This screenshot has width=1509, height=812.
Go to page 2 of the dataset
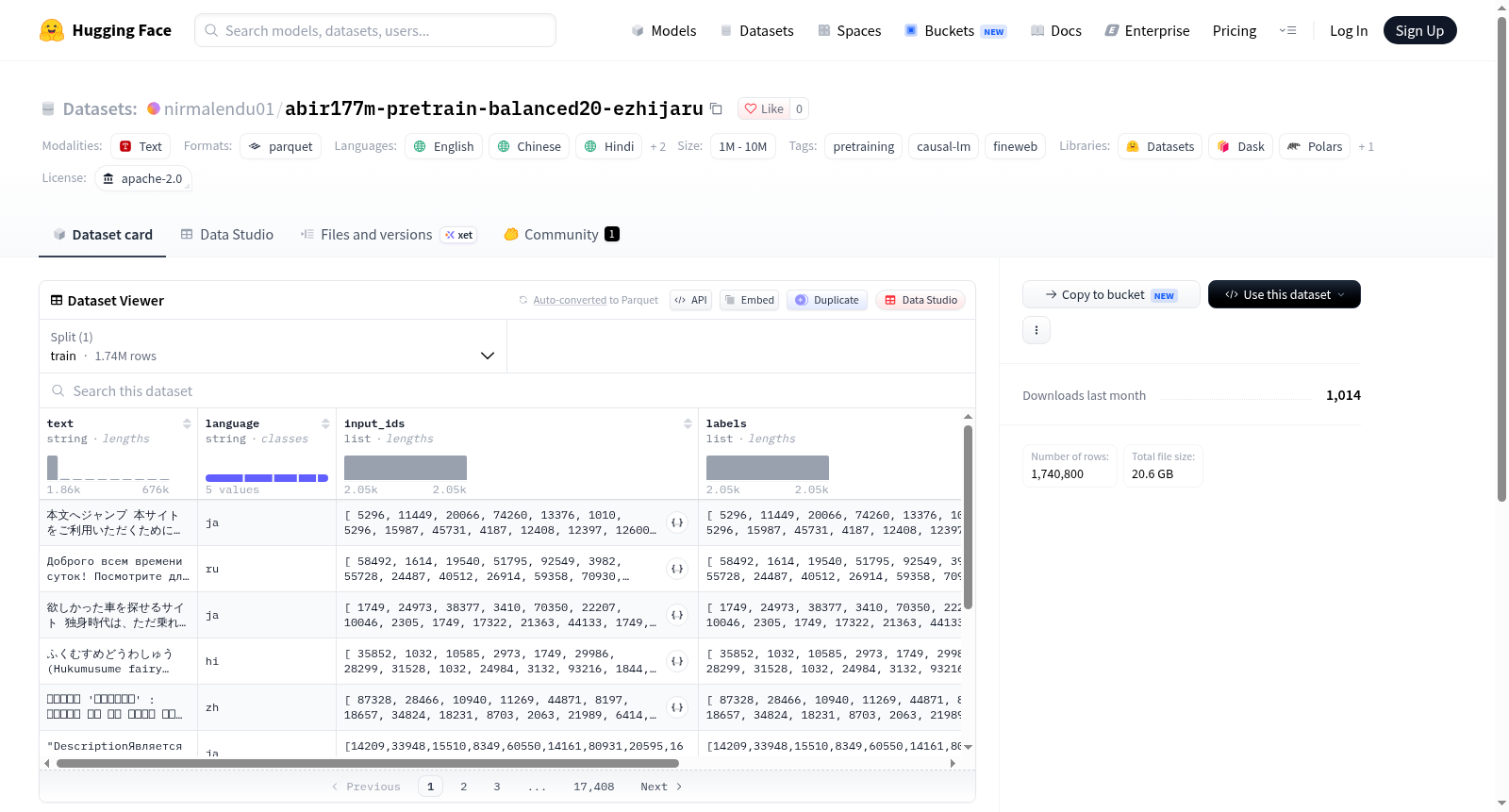pyautogui.click(x=464, y=787)
